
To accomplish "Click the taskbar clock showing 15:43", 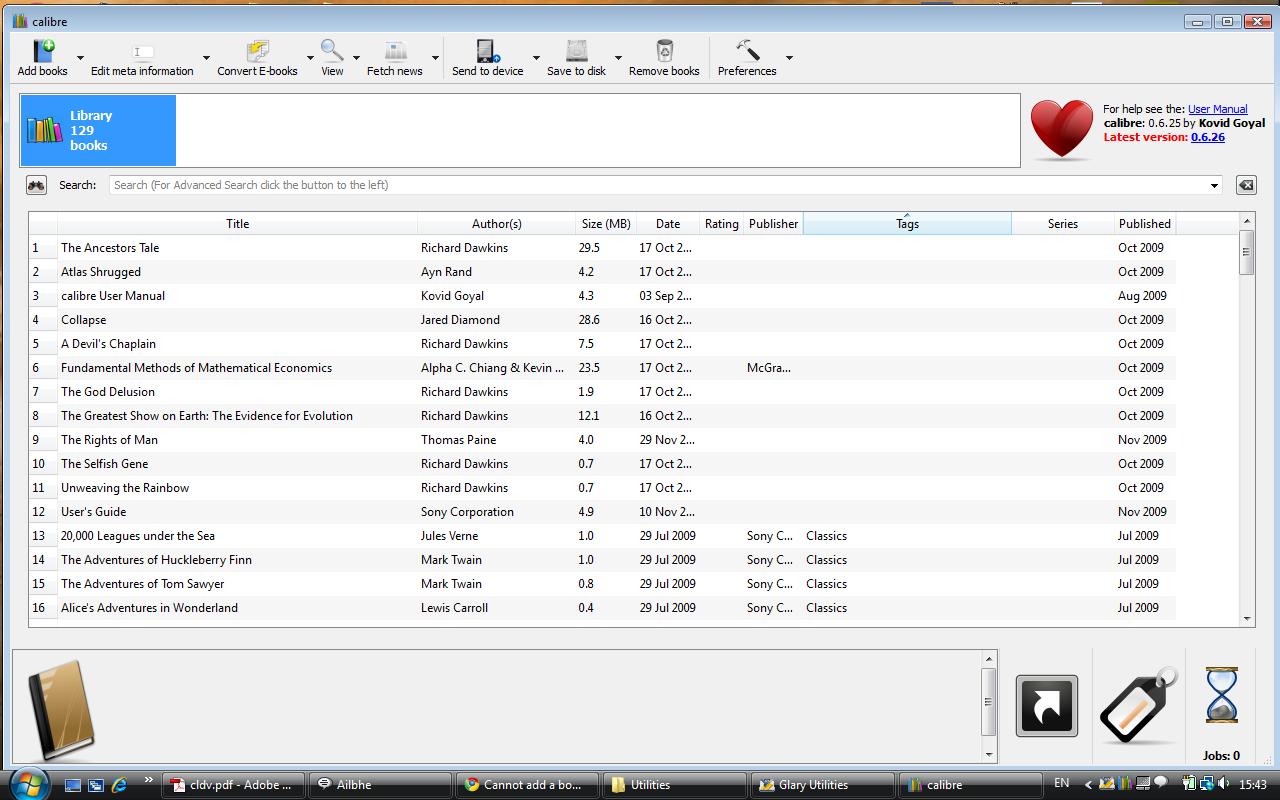I will click(1252, 785).
